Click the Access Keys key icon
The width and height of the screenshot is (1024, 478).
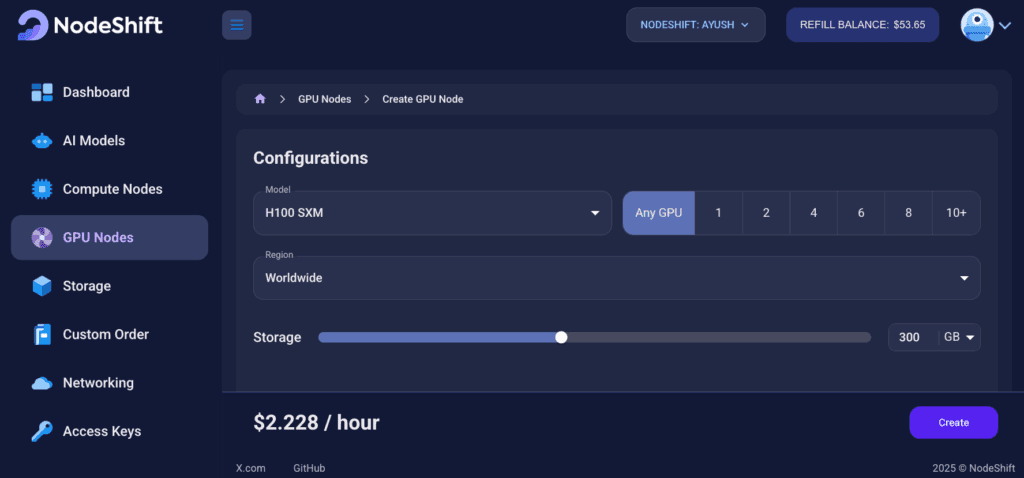coord(42,431)
